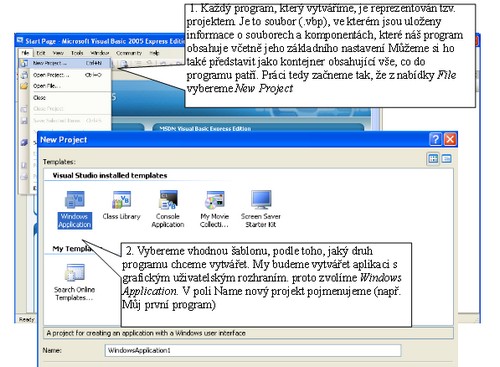Choose Screen Saver Starter Kit template

(x=261, y=209)
